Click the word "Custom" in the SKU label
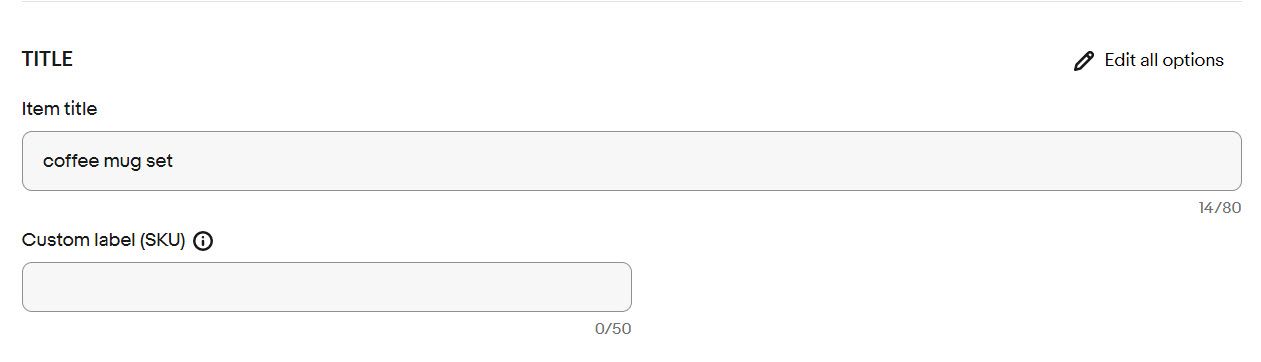Screen dimensions: 1261x362 point(54,240)
